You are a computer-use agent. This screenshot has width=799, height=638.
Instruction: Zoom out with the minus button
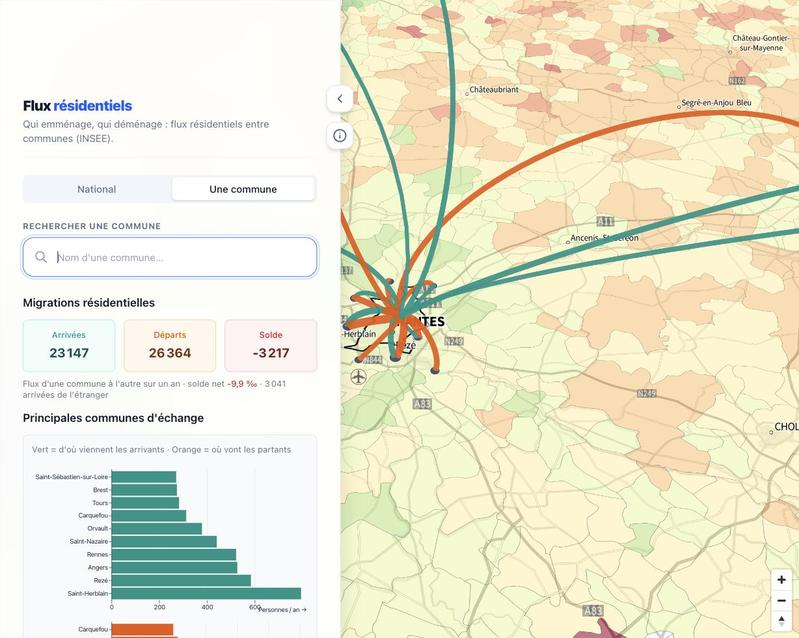781,600
